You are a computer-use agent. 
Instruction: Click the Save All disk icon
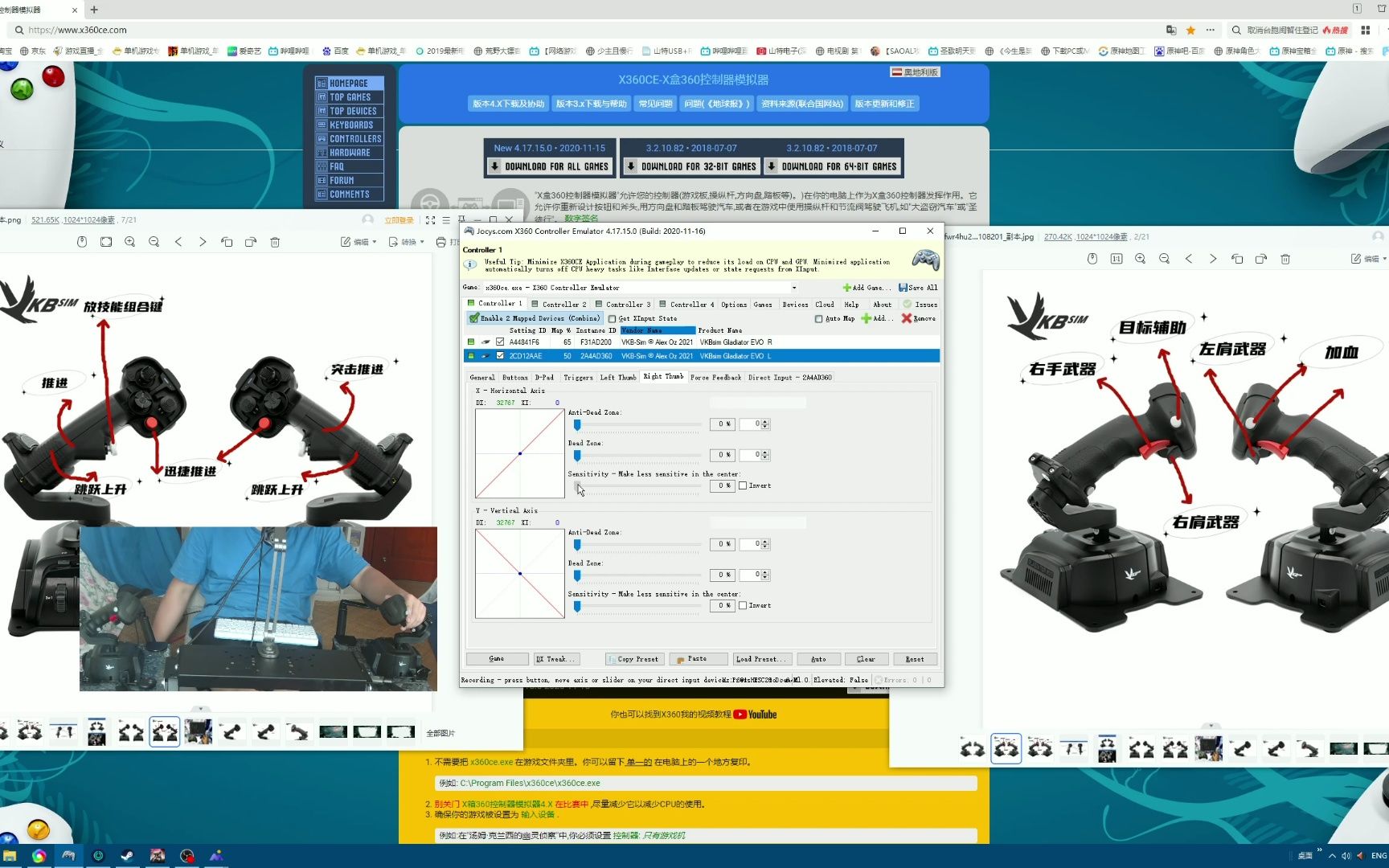pyautogui.click(x=903, y=287)
